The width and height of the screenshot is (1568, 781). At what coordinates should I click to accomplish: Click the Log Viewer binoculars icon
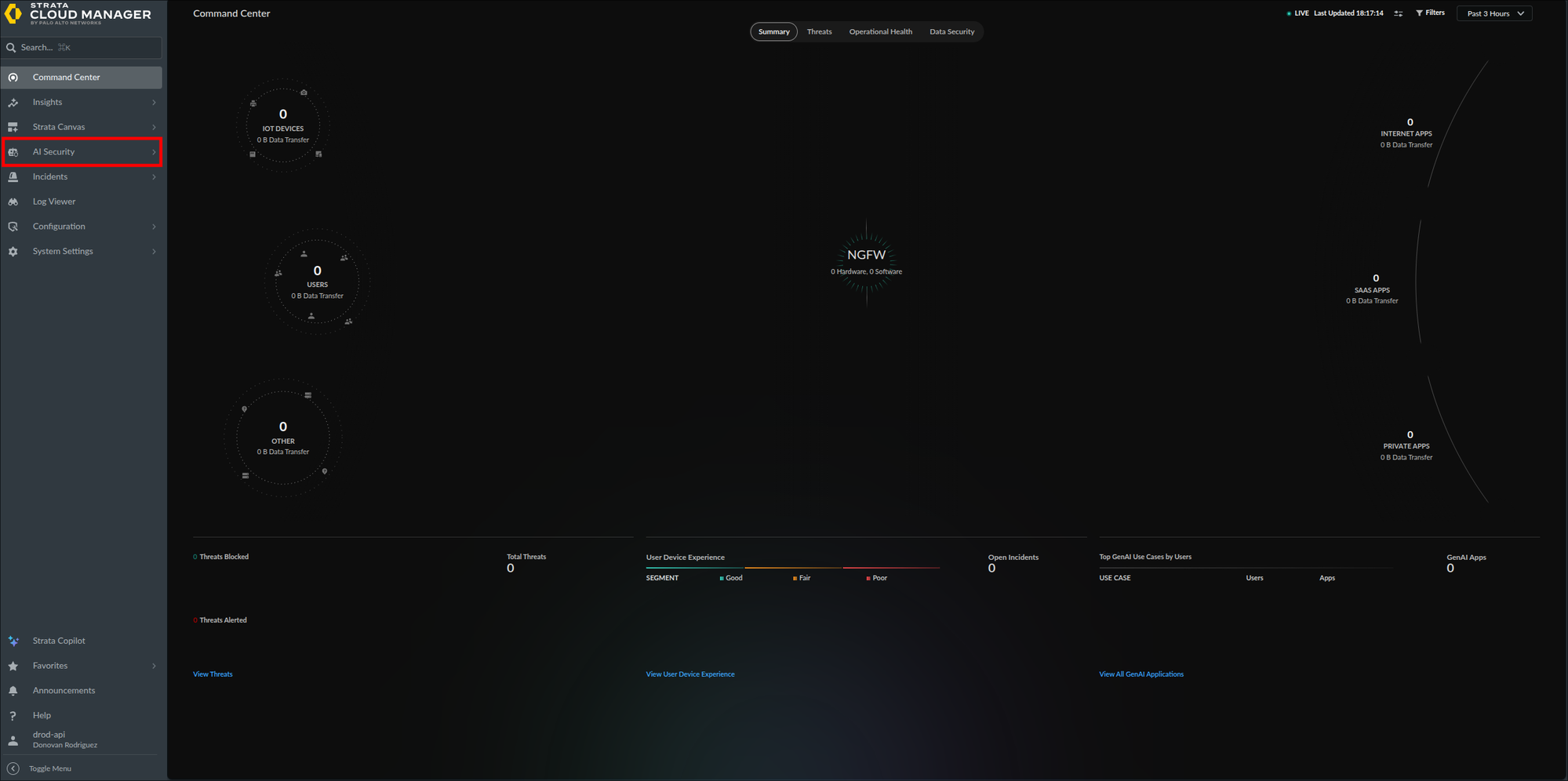13,202
